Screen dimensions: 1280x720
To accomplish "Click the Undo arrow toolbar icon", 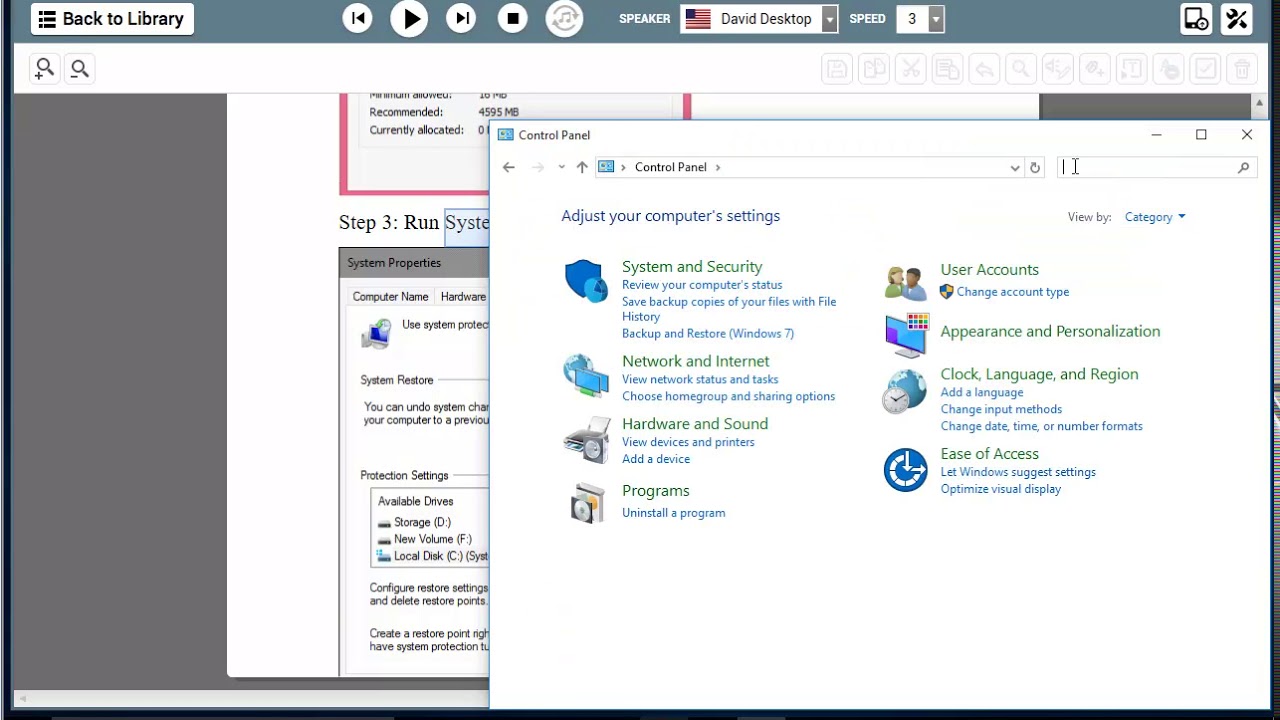I will [x=984, y=69].
